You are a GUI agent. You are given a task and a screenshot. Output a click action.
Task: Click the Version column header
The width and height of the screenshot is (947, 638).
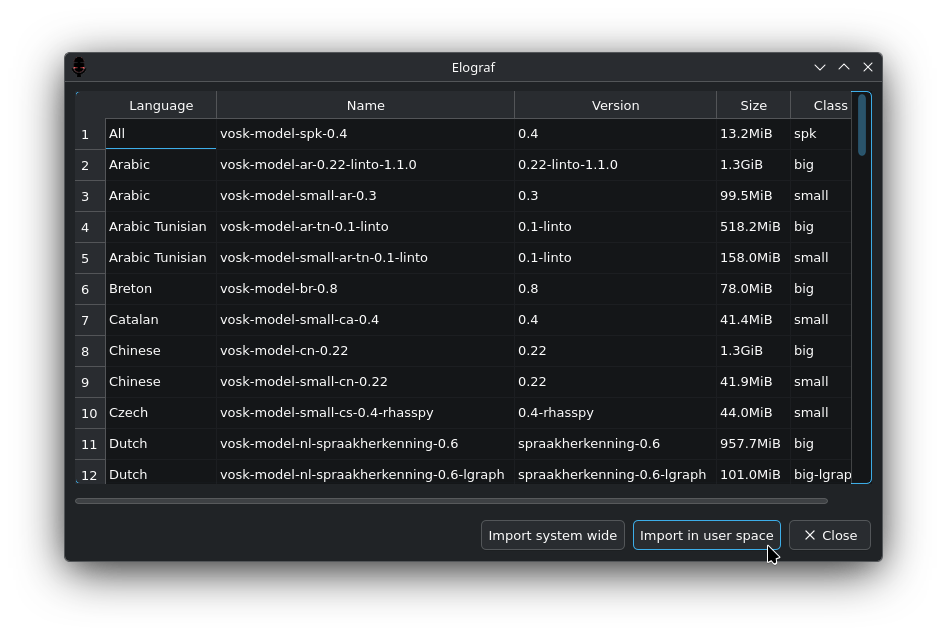click(615, 105)
